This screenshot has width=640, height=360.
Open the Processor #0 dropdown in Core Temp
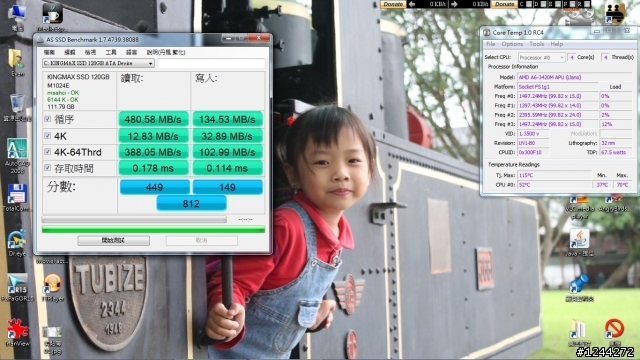[542, 58]
